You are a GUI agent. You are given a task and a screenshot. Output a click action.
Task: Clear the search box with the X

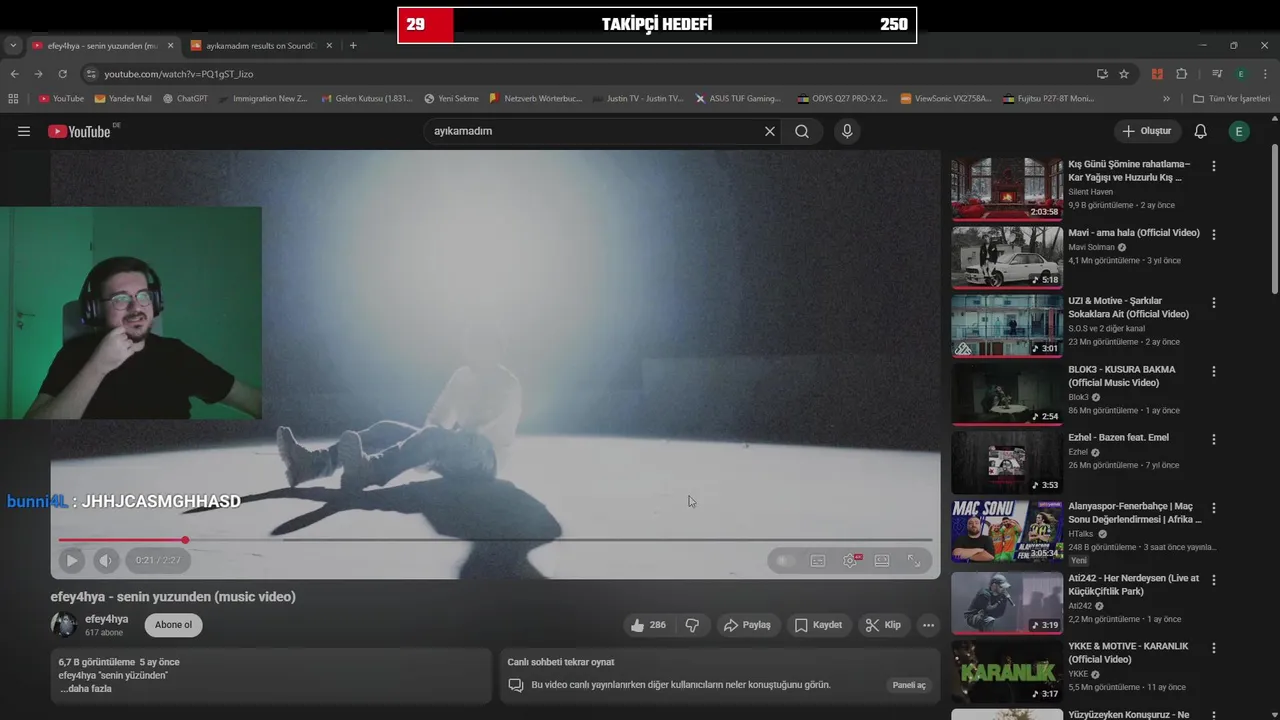pos(769,131)
